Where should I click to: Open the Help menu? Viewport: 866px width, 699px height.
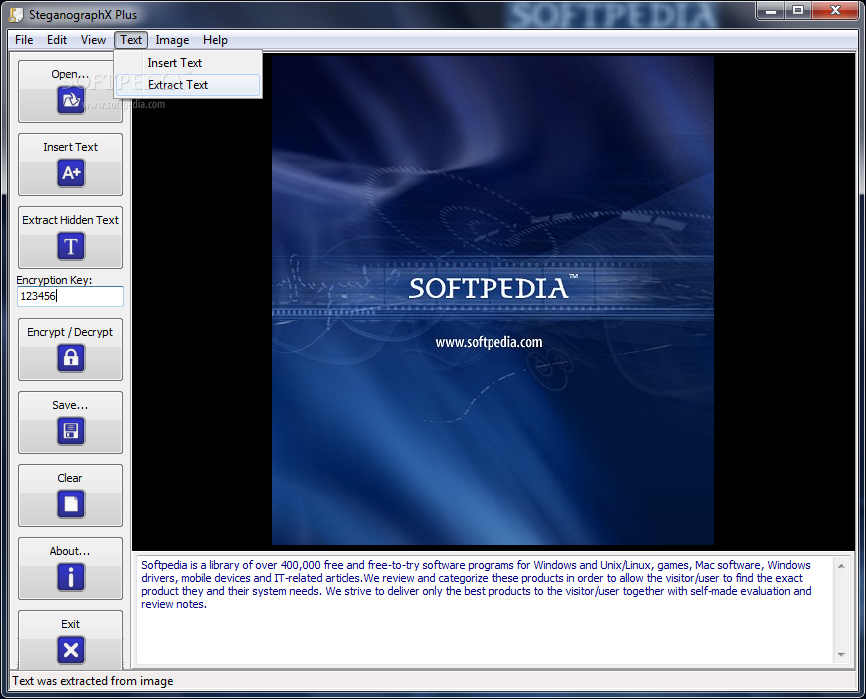tap(215, 40)
